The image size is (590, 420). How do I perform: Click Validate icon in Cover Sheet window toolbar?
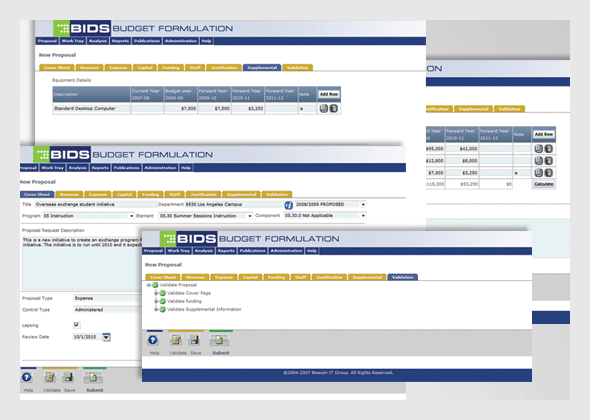[x=50, y=377]
